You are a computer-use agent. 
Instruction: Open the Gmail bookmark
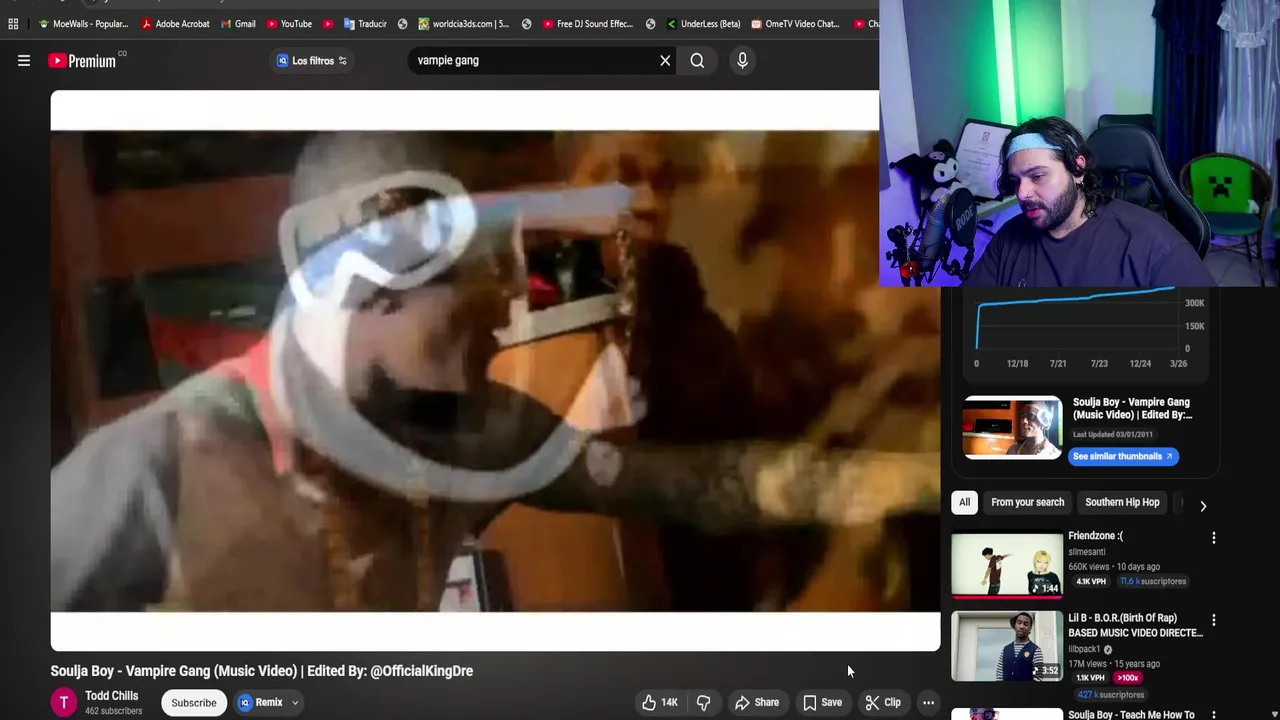pyautogui.click(x=237, y=24)
